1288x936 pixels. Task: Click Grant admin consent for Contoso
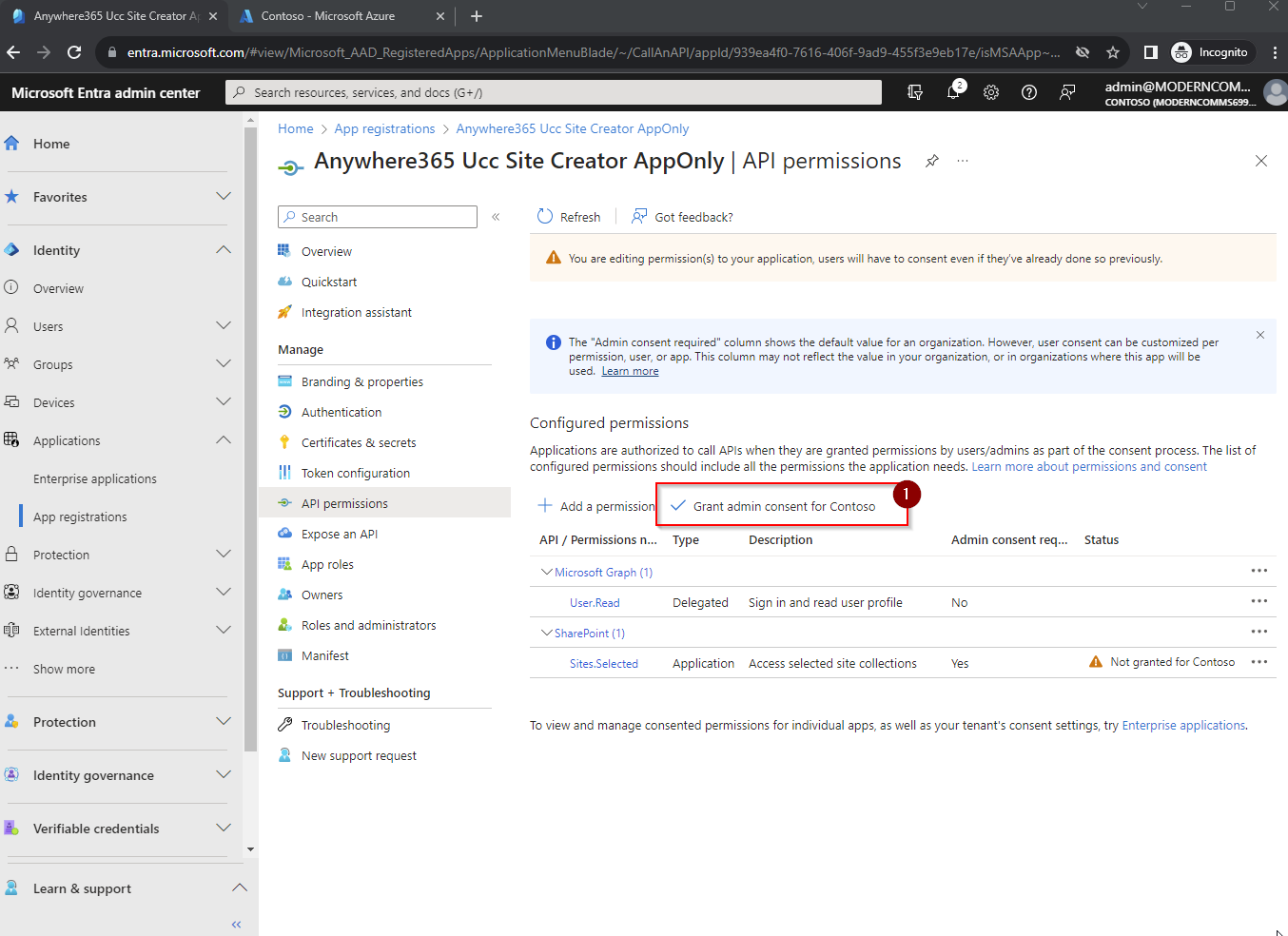pos(773,506)
